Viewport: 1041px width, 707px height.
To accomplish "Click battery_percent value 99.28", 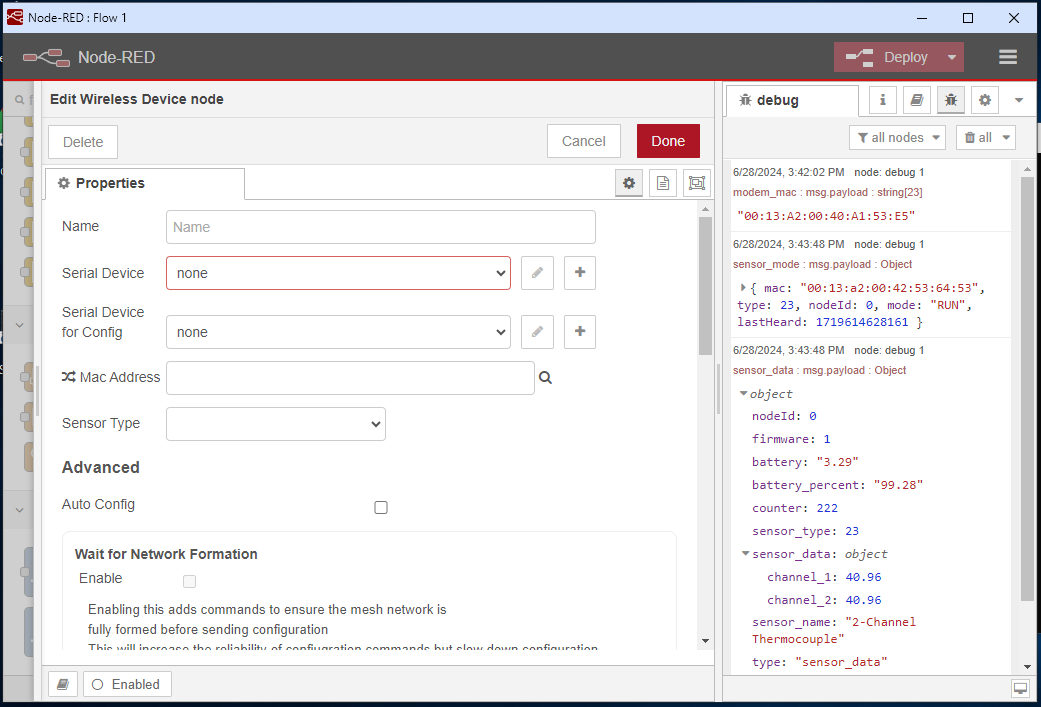I will (x=898, y=485).
